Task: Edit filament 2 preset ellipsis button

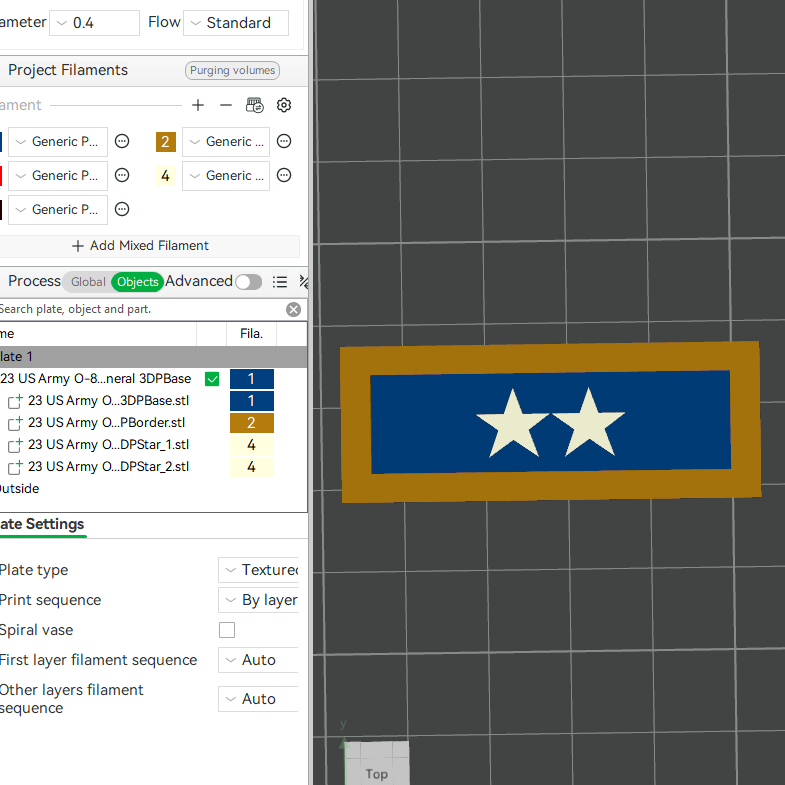Action: point(284,141)
